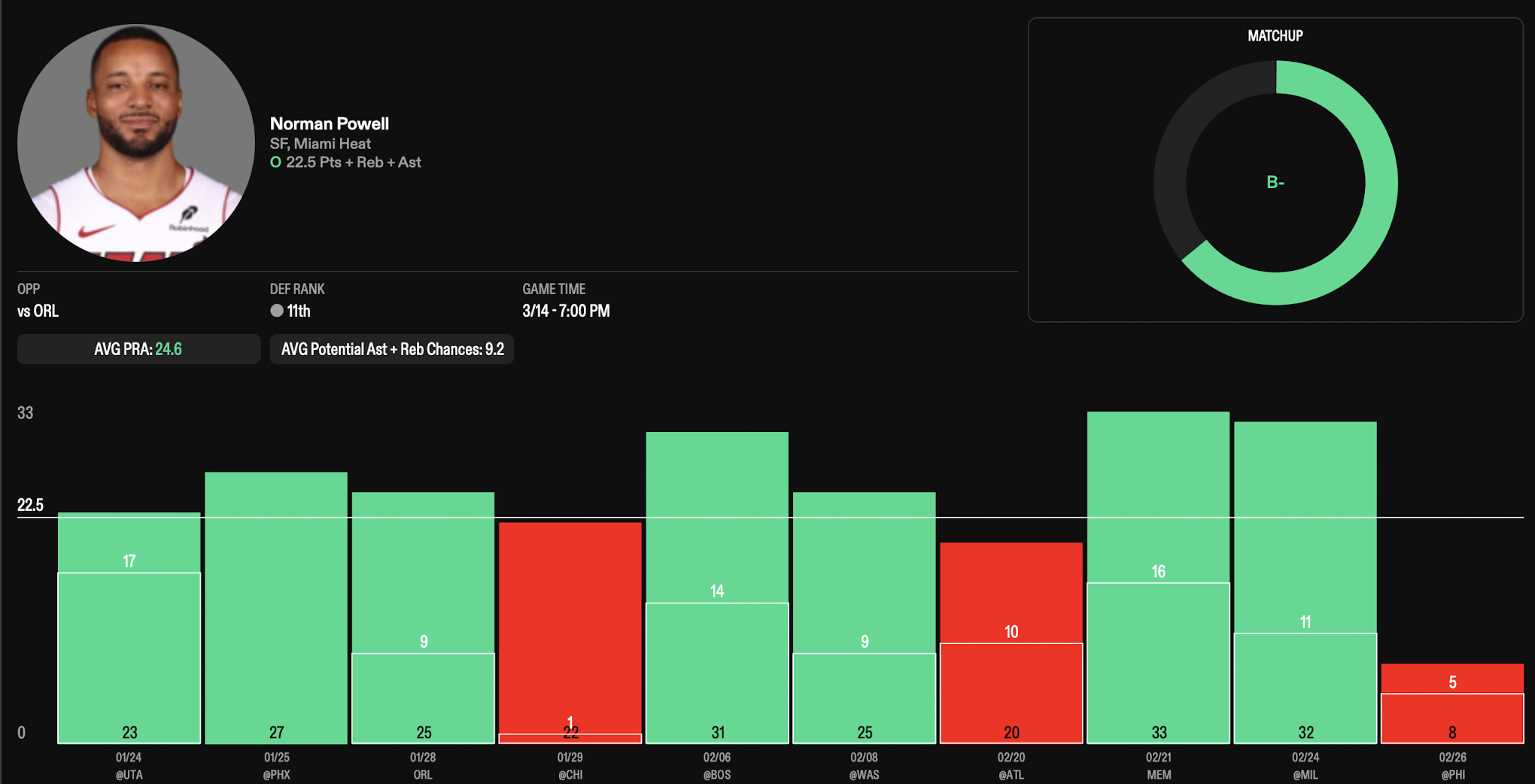Select the AVG PRA 24.6 stat pill
Viewport: 1535px width, 784px height.
(x=138, y=349)
